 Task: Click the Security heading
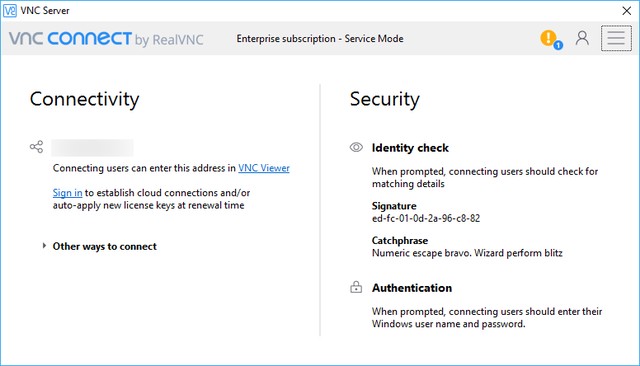(x=384, y=99)
